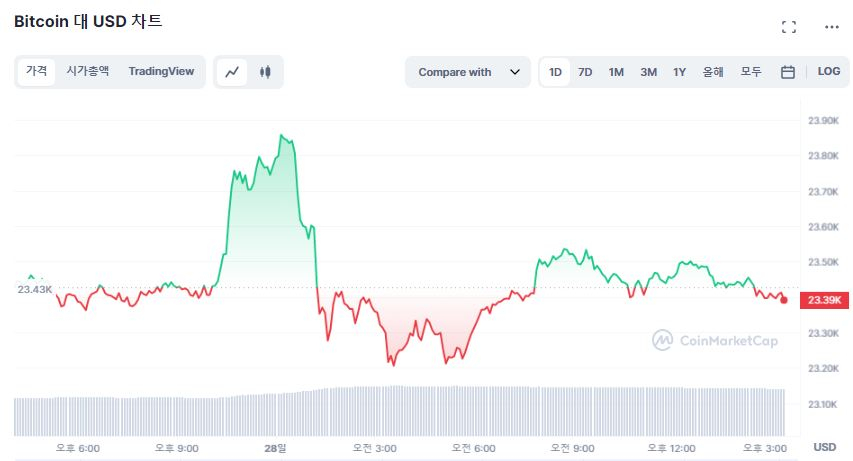Show the 1M time range
This screenshot has width=853, height=461.
pyautogui.click(x=616, y=72)
